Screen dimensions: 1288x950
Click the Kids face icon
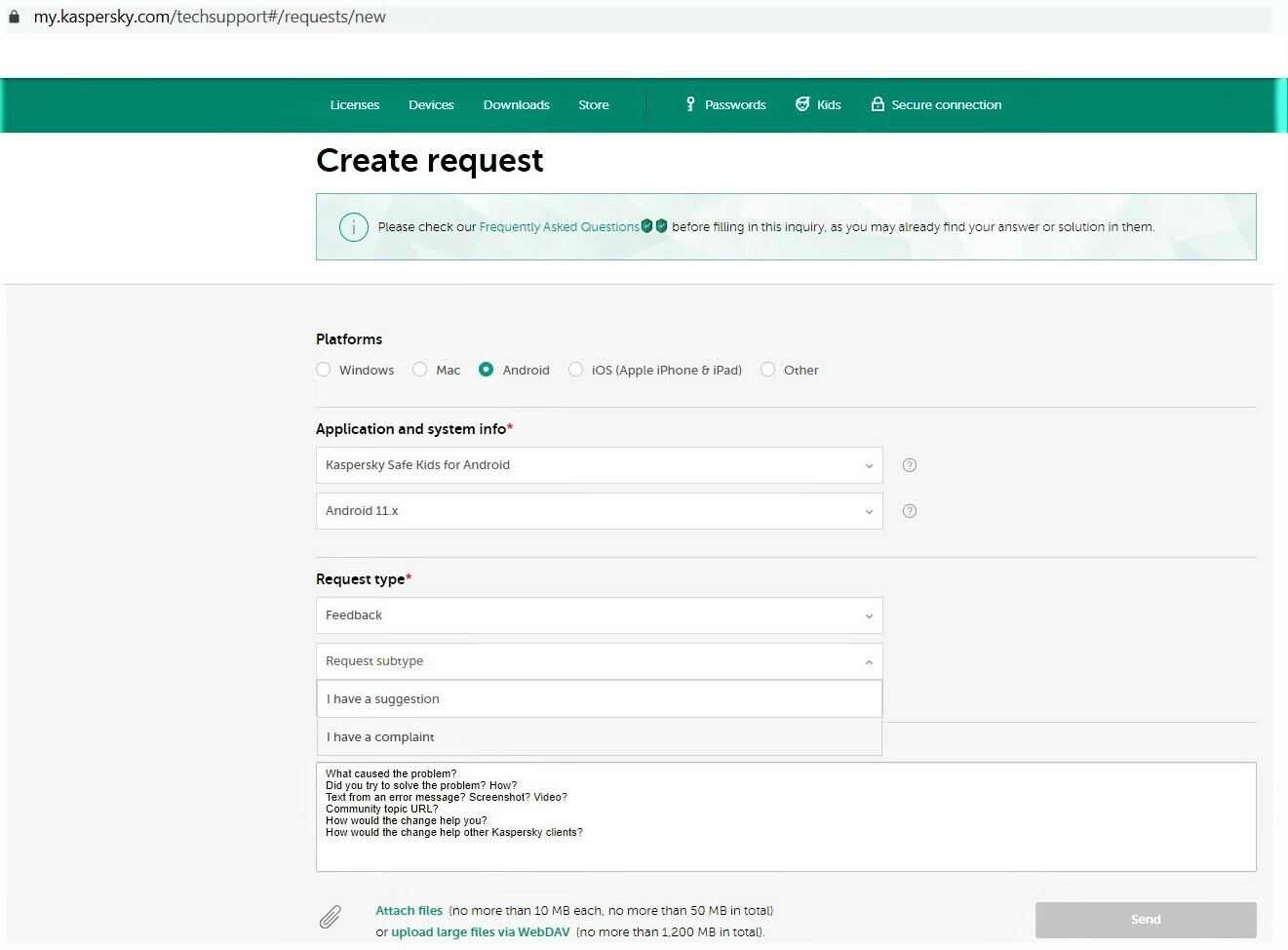(x=802, y=104)
